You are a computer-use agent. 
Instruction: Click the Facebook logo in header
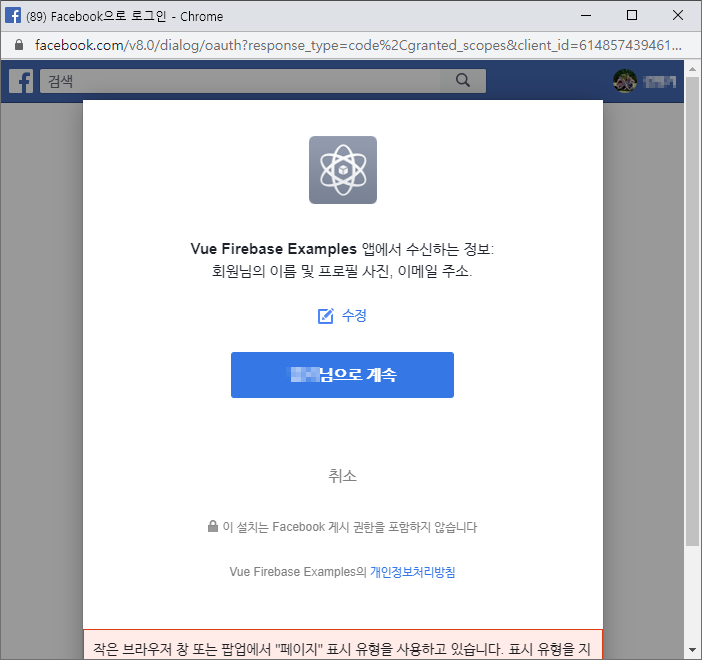(x=21, y=81)
